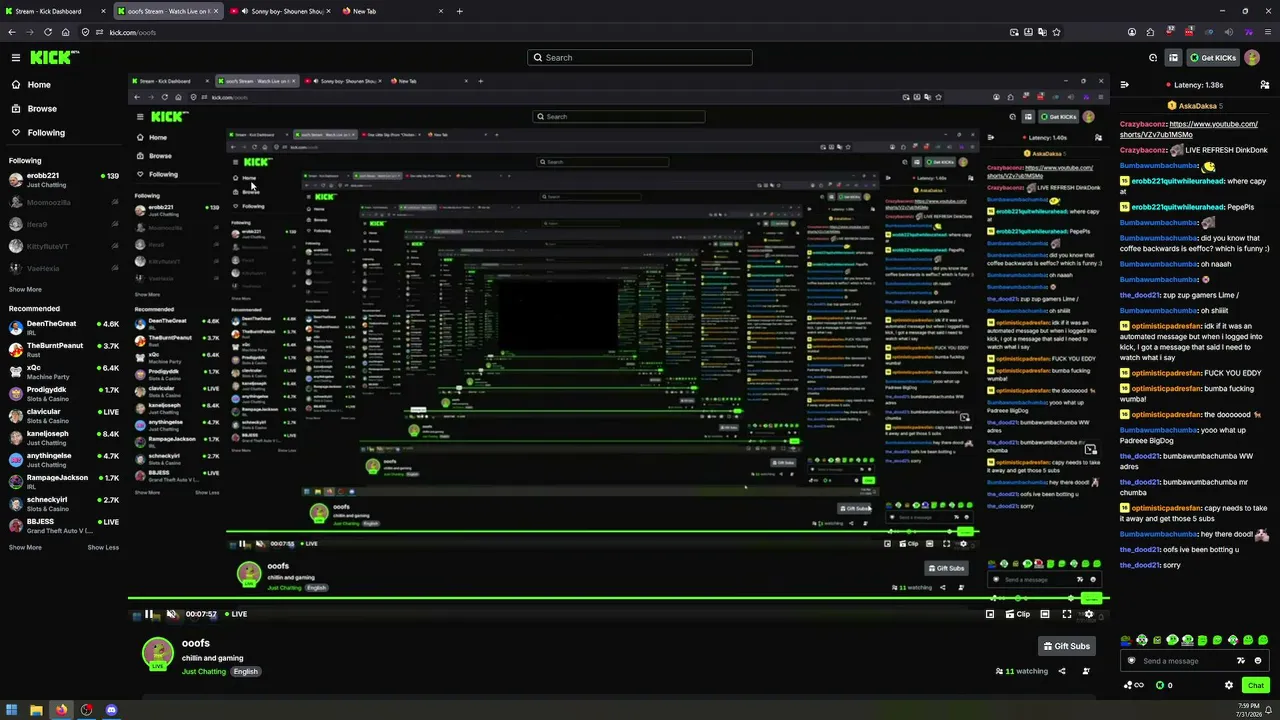Open the Get KICKs button

click(1213, 58)
